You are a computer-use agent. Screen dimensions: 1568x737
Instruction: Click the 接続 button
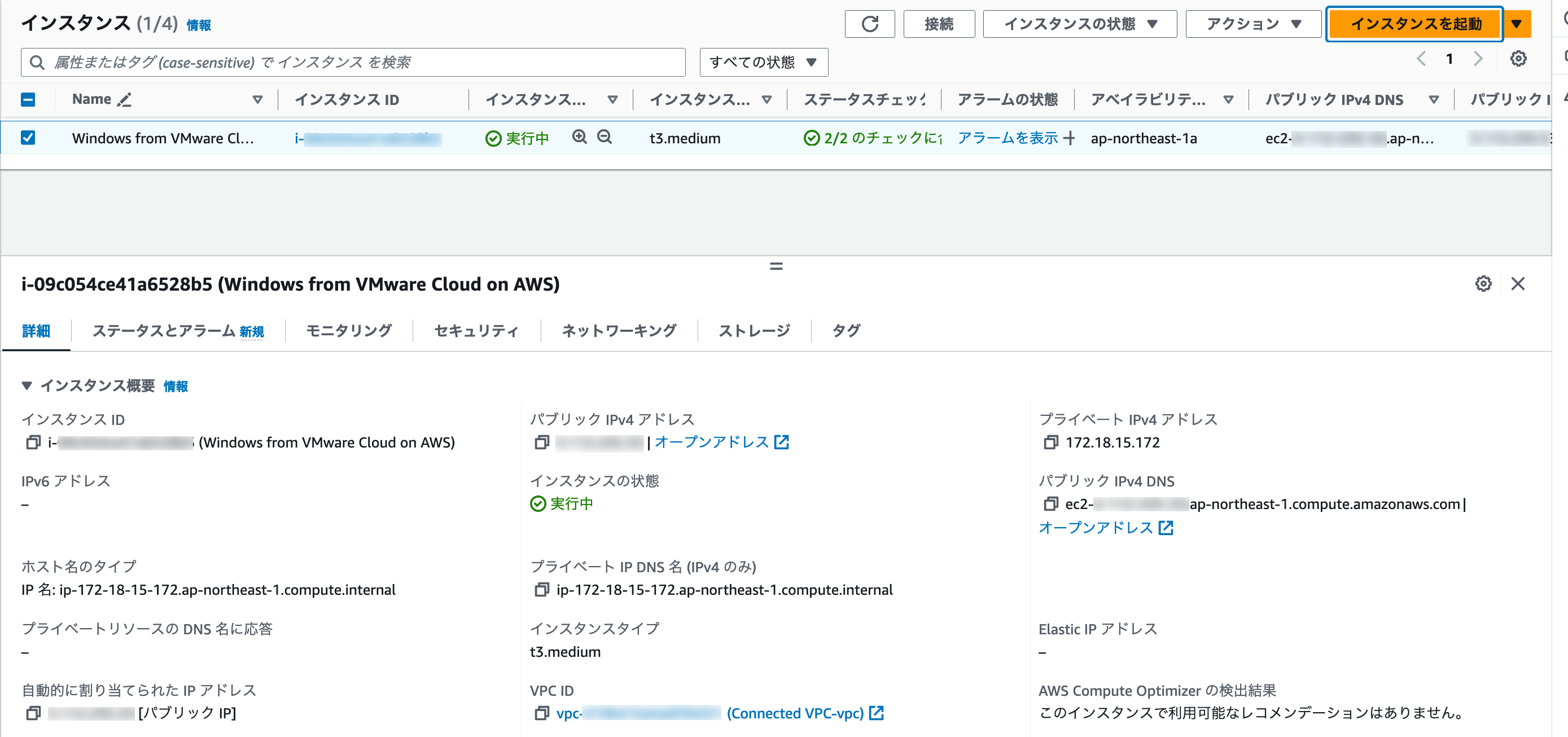click(939, 24)
